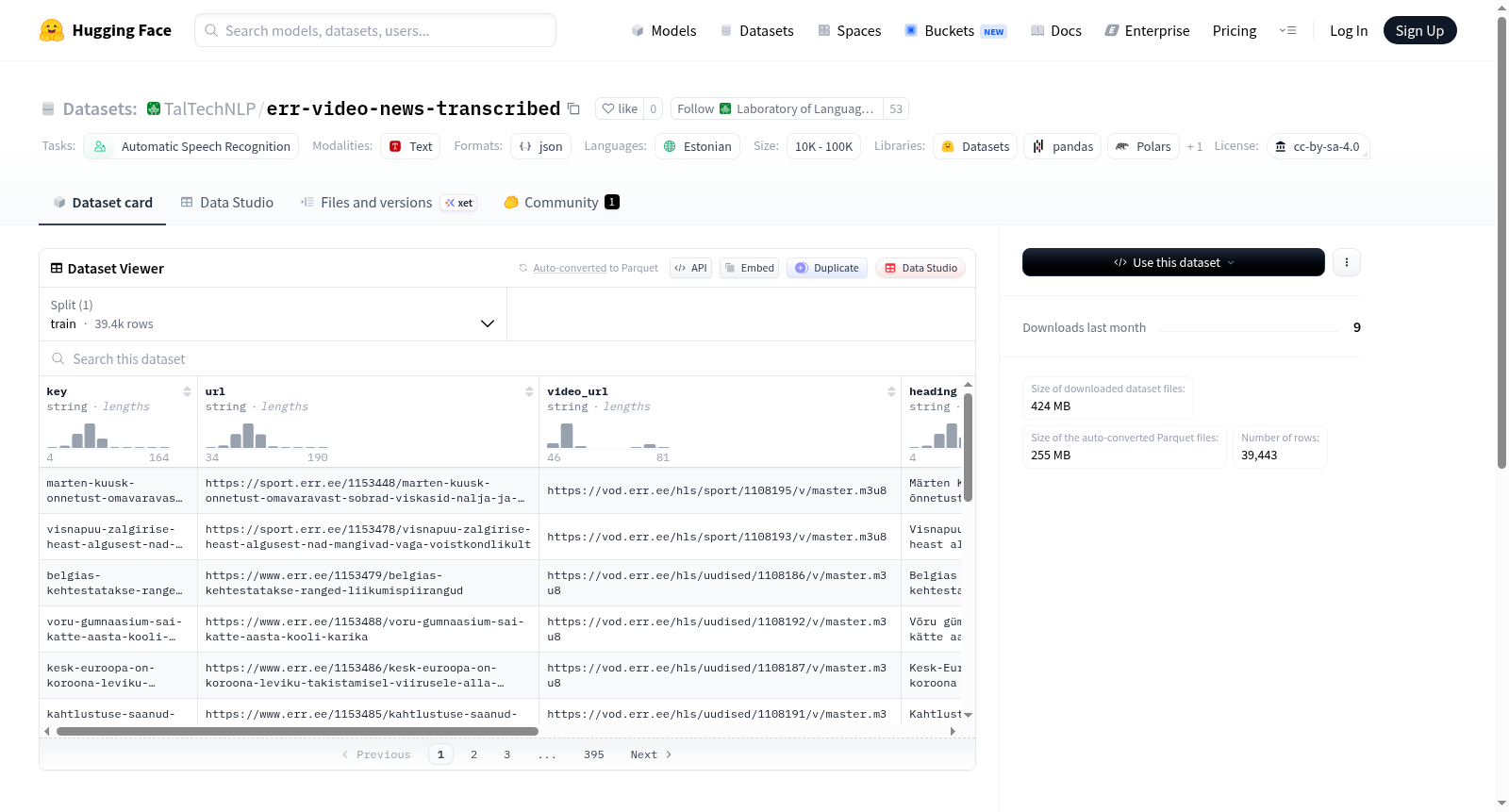The width and height of the screenshot is (1509, 812).
Task: Open Spaces in top navigation
Action: pyautogui.click(x=850, y=30)
